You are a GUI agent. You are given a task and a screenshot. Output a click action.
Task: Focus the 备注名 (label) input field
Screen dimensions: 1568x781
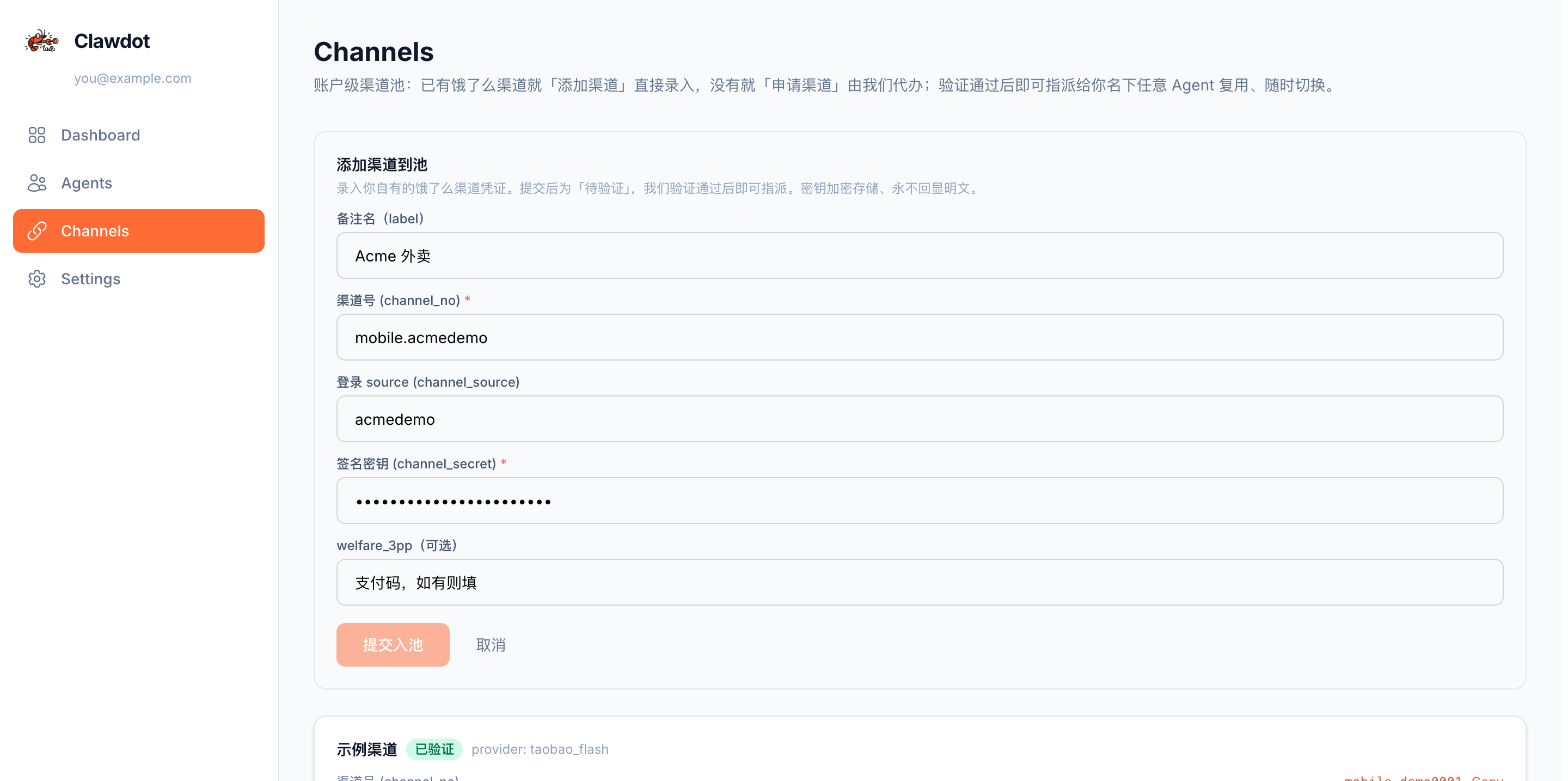919,255
